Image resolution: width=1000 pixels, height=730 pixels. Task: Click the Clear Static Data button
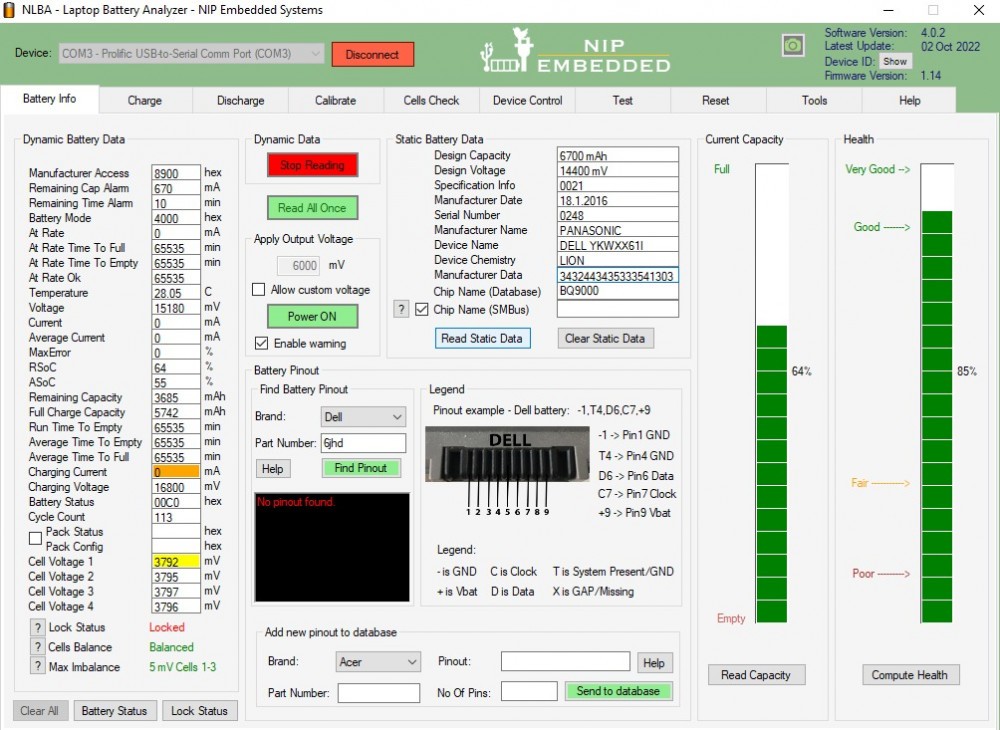click(x=605, y=339)
